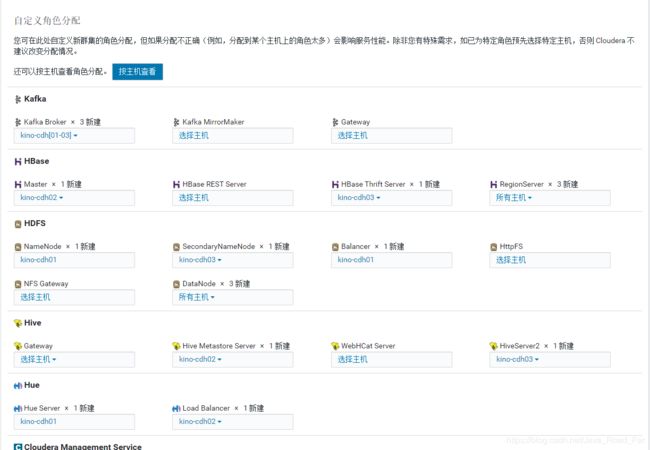Image resolution: width=650 pixels, height=450 pixels.
Task: Click the 'Load Balancer × 1 新建' label
Action: [223, 408]
